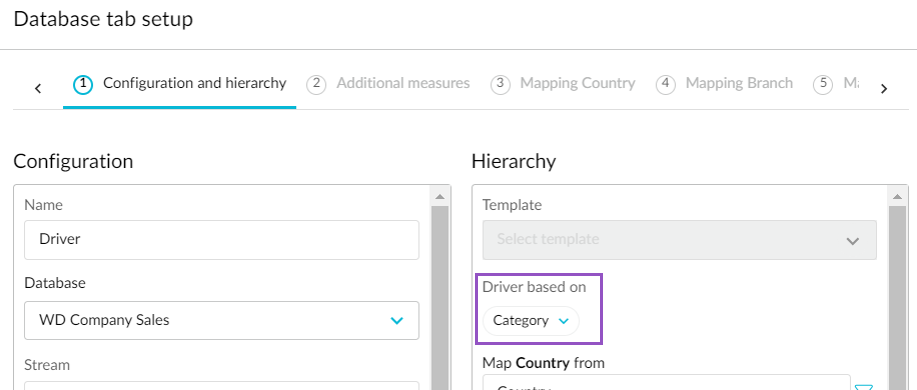
Task: Click the Name field containing Driver
Action: click(x=222, y=240)
